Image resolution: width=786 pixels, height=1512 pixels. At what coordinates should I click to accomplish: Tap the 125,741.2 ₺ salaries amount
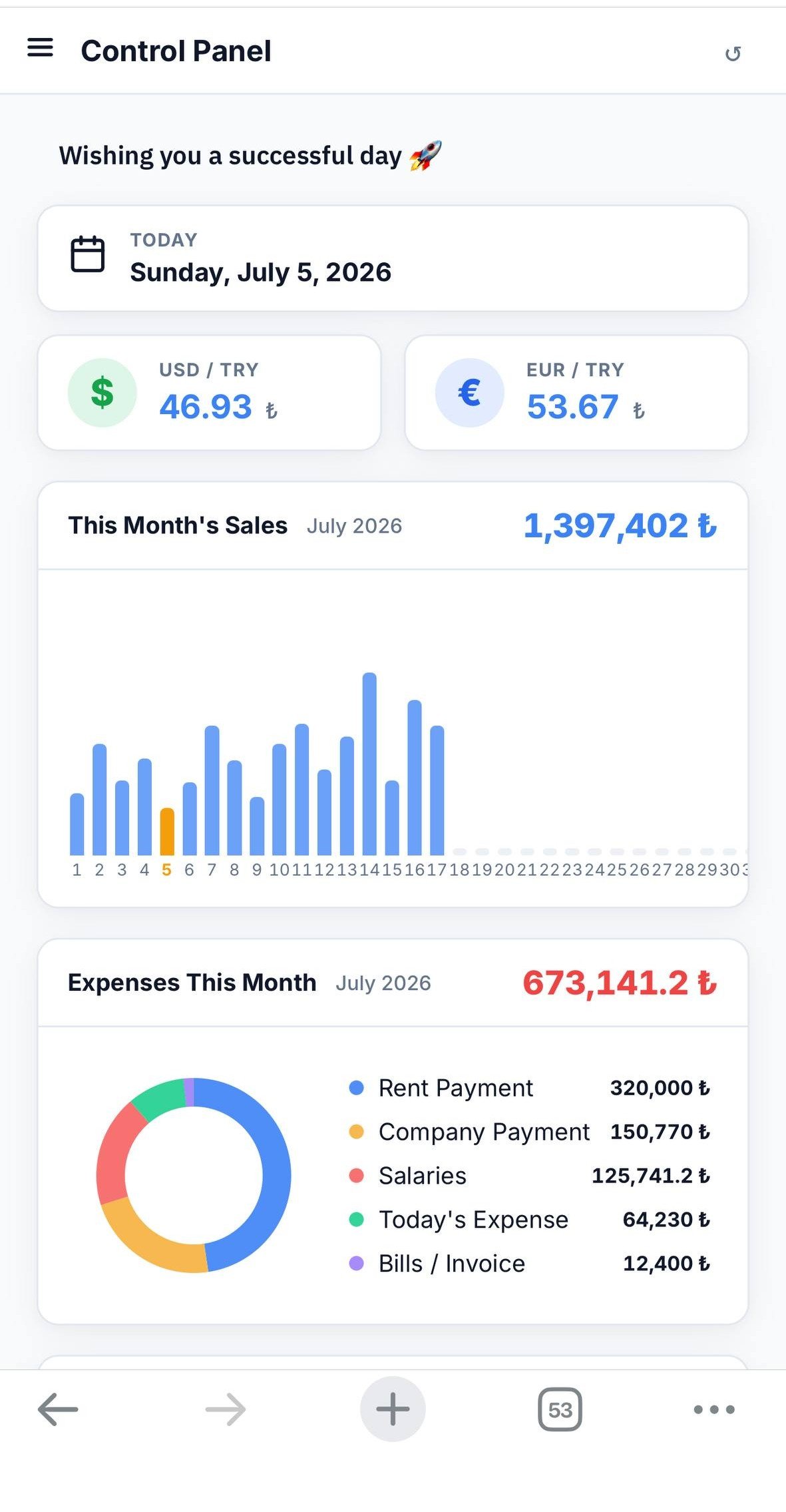(x=651, y=1176)
